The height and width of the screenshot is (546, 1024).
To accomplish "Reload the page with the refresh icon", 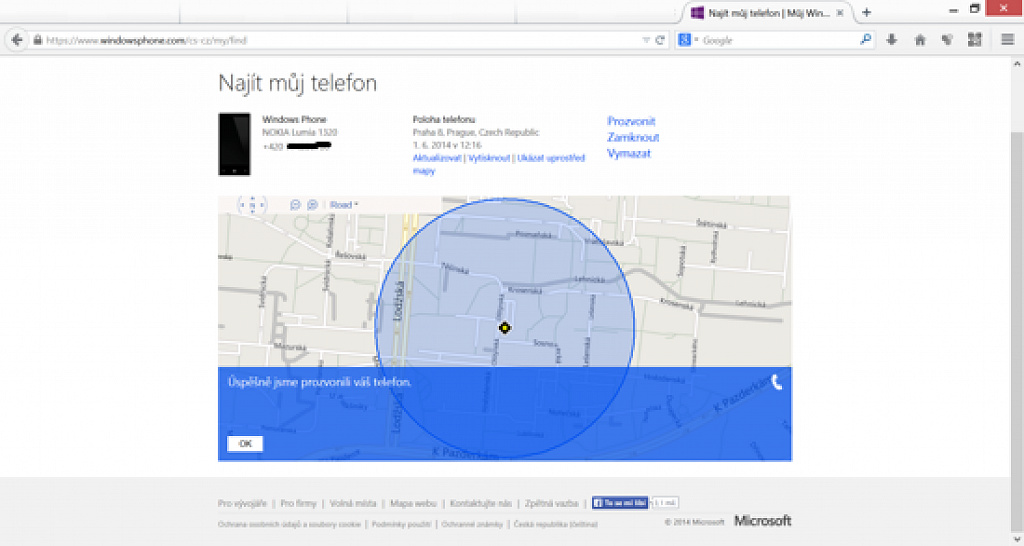I will pyautogui.click(x=660, y=40).
